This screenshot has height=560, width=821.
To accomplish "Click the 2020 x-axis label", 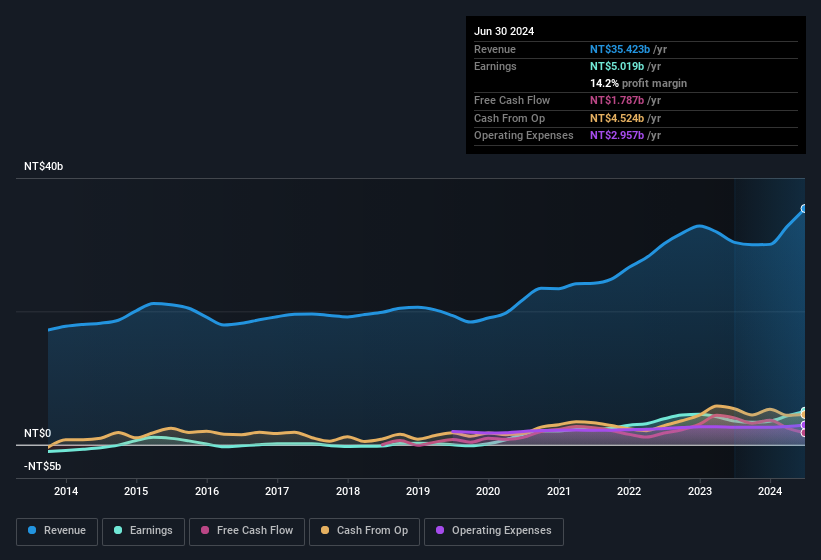I will click(488, 491).
